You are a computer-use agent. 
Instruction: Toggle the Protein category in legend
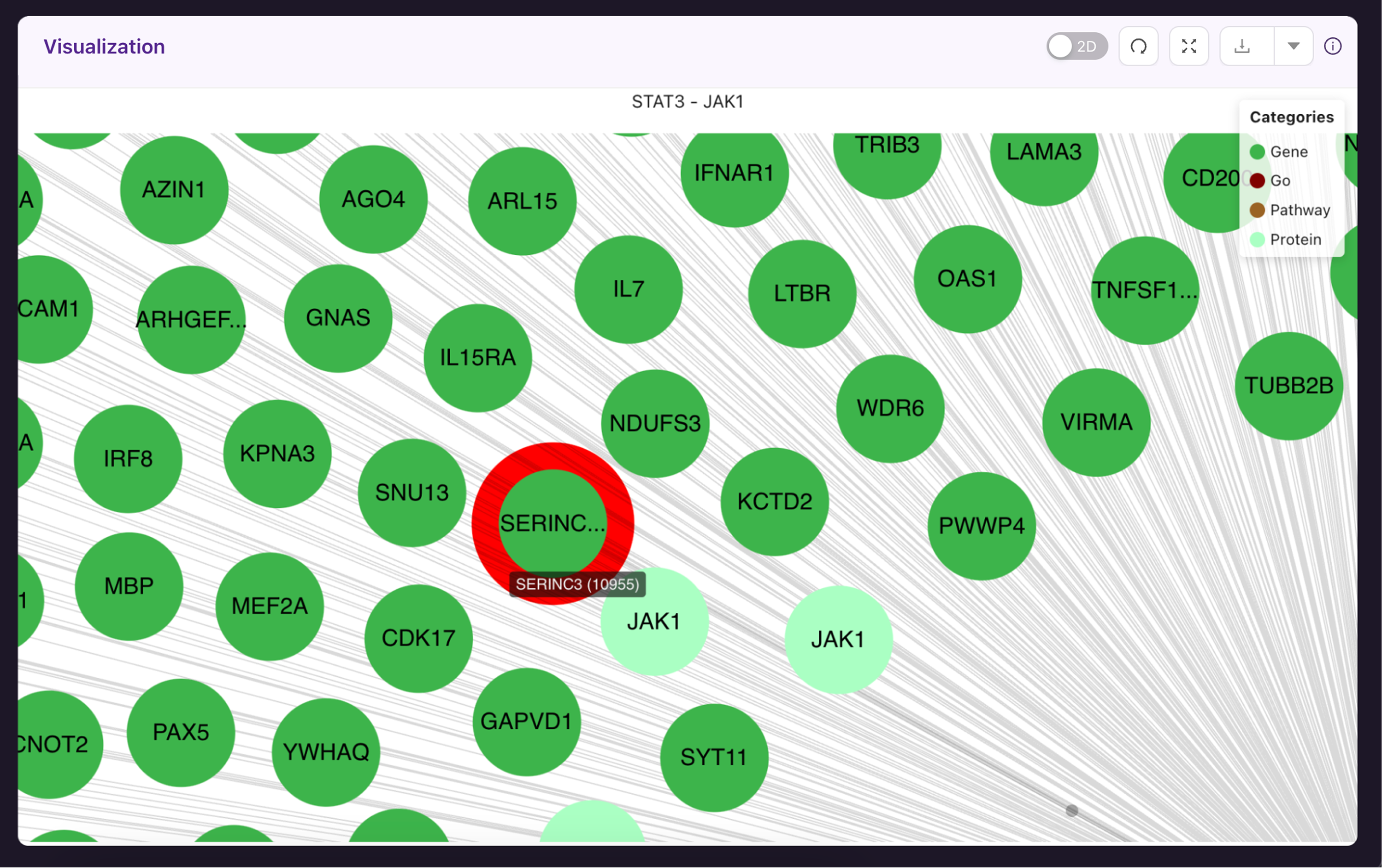coord(1285,239)
